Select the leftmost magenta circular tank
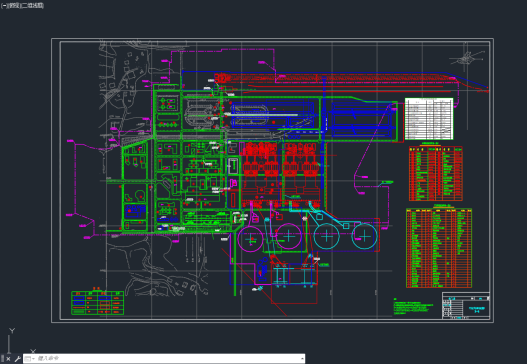Screen dimensions: 527x364 coord(250,239)
